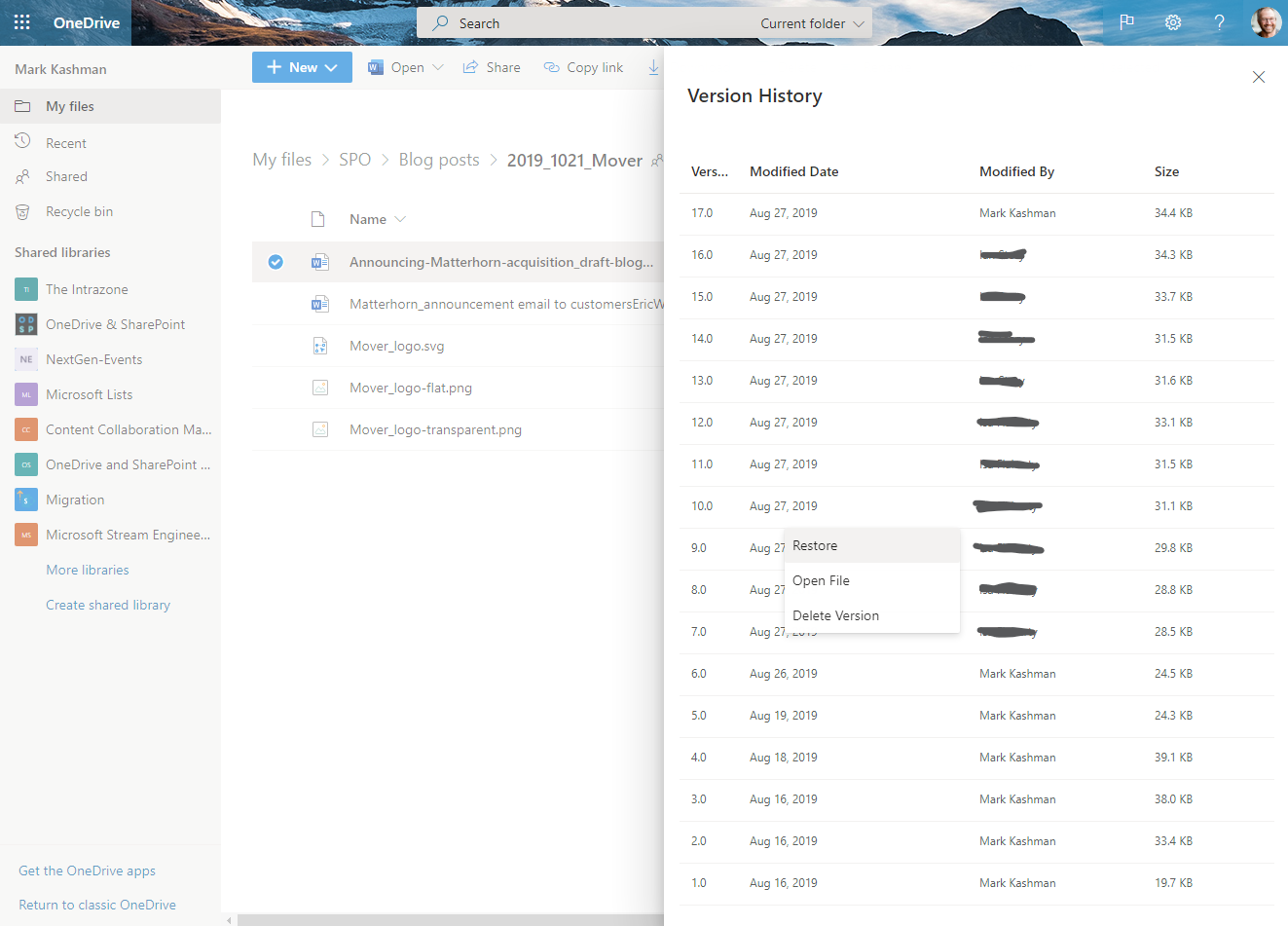The image size is (1288, 926).
Task: Open the help question mark icon
Action: [1219, 22]
